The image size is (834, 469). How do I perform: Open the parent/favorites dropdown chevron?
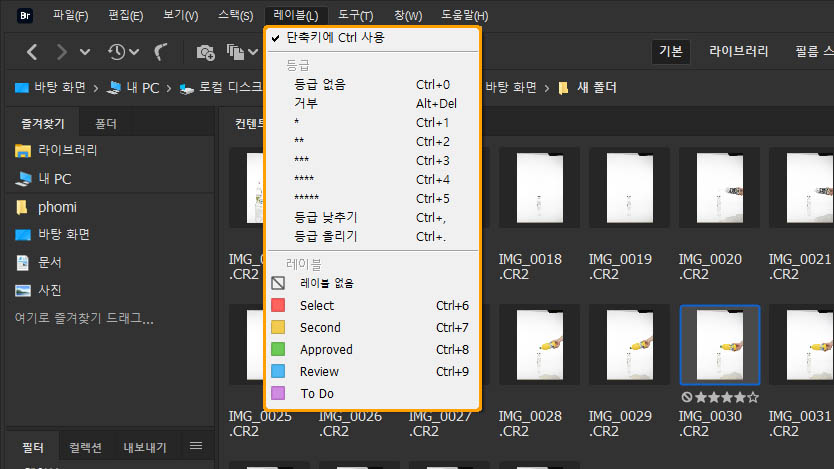click(x=85, y=52)
